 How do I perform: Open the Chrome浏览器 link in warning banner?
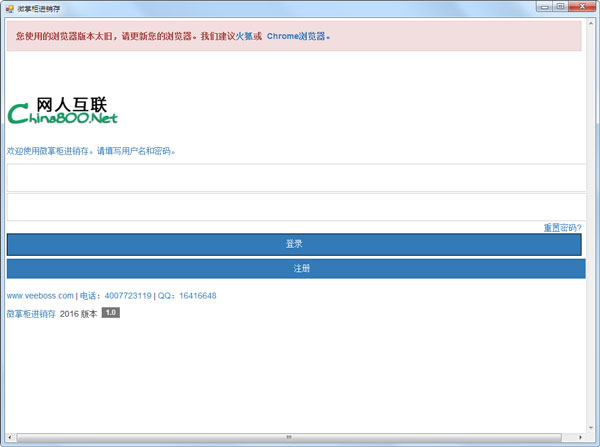pyautogui.click(x=296, y=36)
